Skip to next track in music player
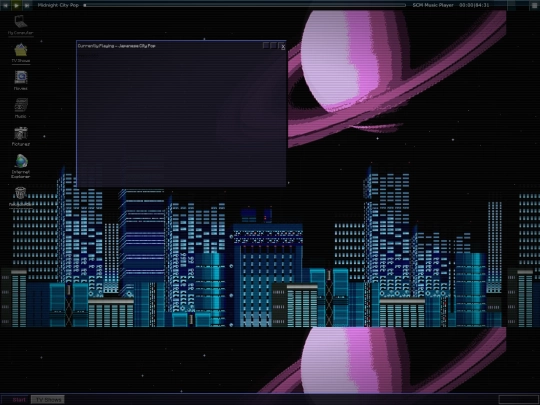 pyautogui.click(x=27, y=5)
